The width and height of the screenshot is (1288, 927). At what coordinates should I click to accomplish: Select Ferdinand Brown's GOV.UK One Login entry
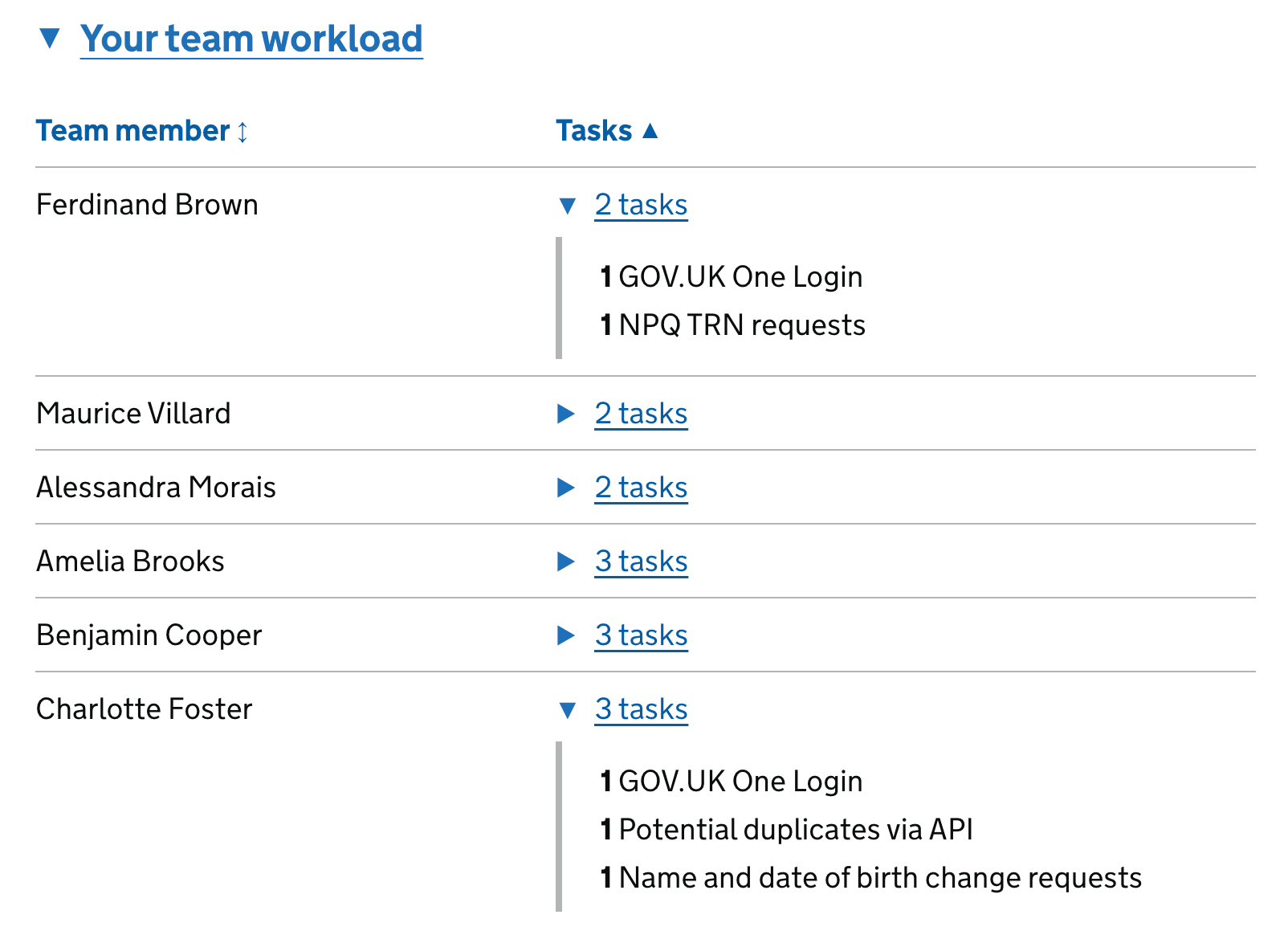point(732,276)
